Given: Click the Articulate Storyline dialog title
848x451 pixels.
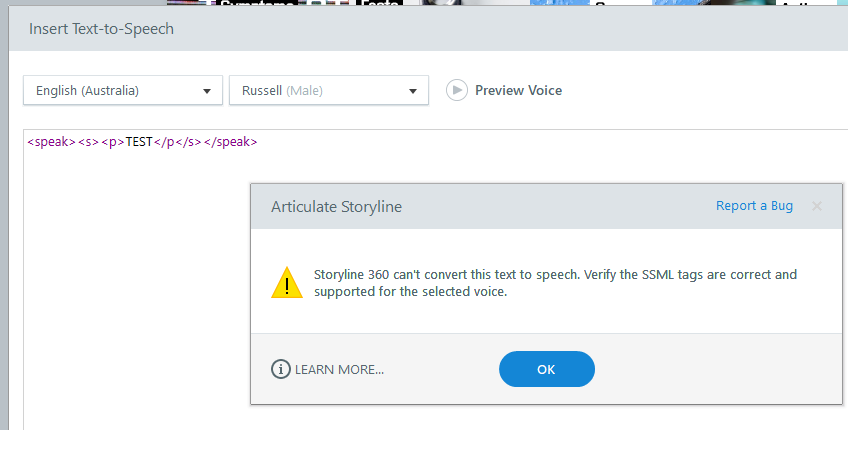Looking at the screenshot, I should pos(336,207).
